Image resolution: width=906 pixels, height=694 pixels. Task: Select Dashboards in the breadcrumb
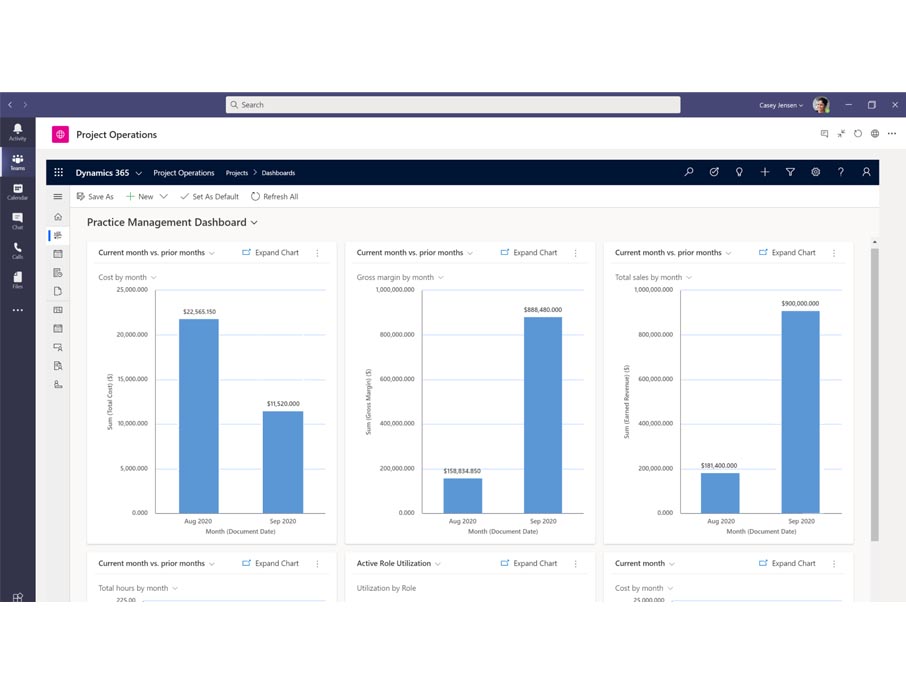coord(278,172)
